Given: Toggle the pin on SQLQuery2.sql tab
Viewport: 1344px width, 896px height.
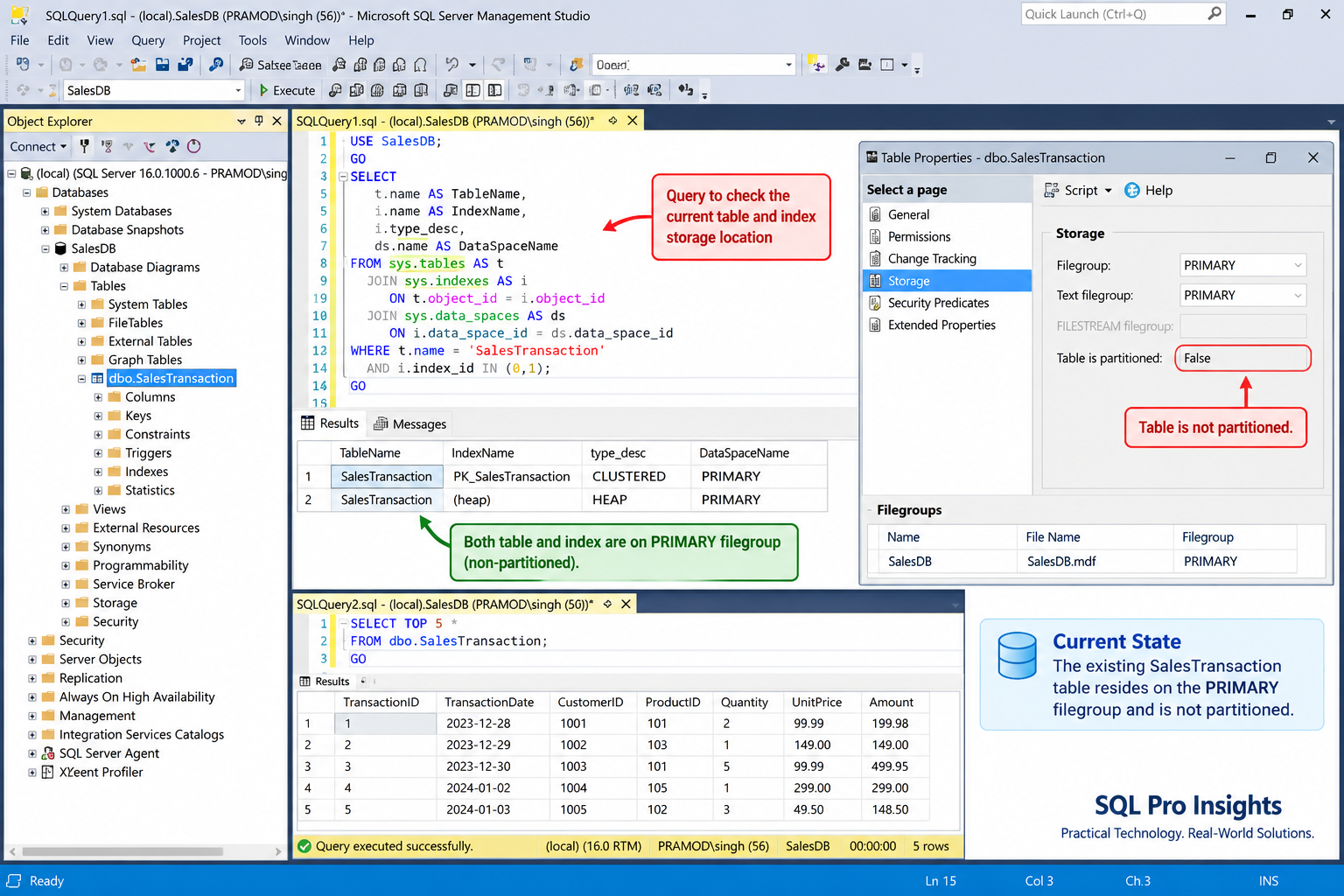Looking at the screenshot, I should [607, 604].
